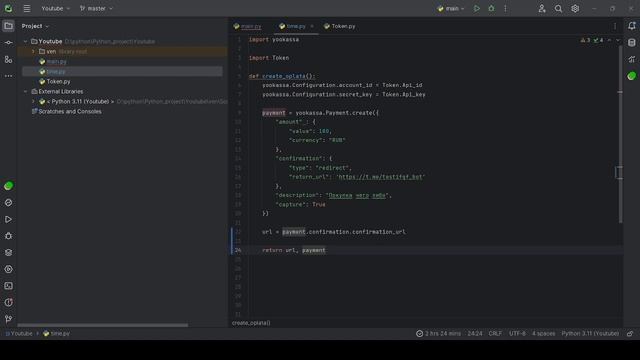Open more run actions menu
The image size is (640, 360).
coord(505,8)
